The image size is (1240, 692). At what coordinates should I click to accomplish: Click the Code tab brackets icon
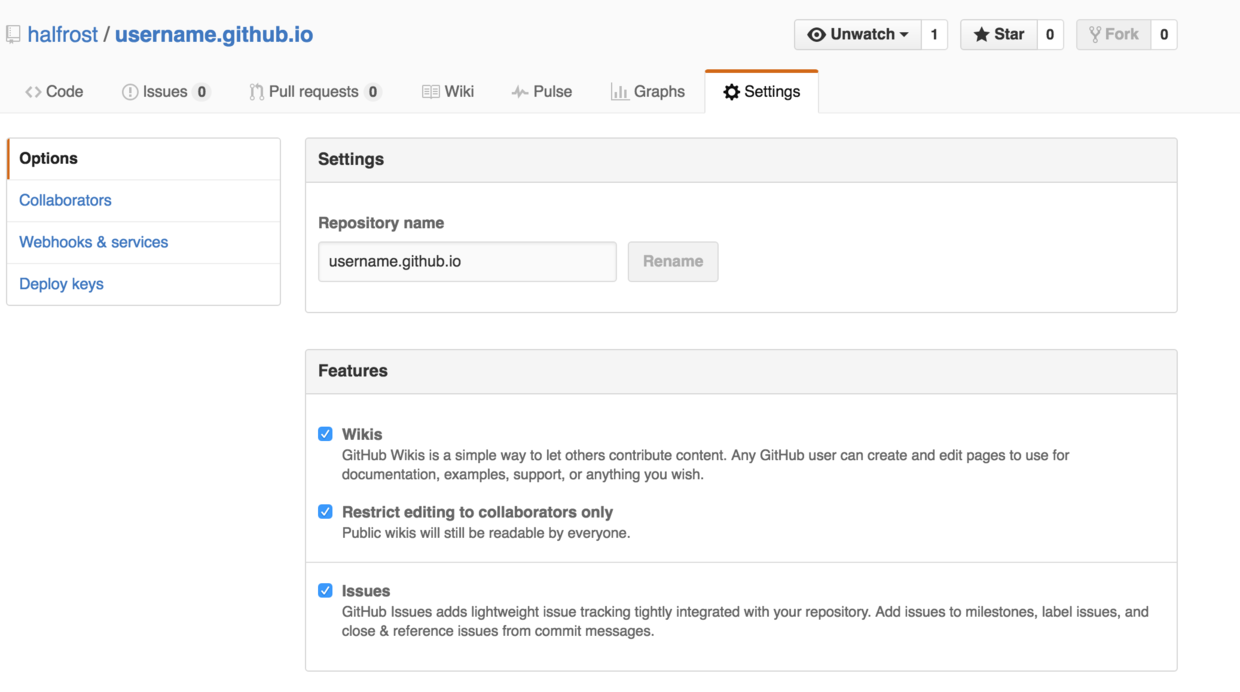(33, 92)
